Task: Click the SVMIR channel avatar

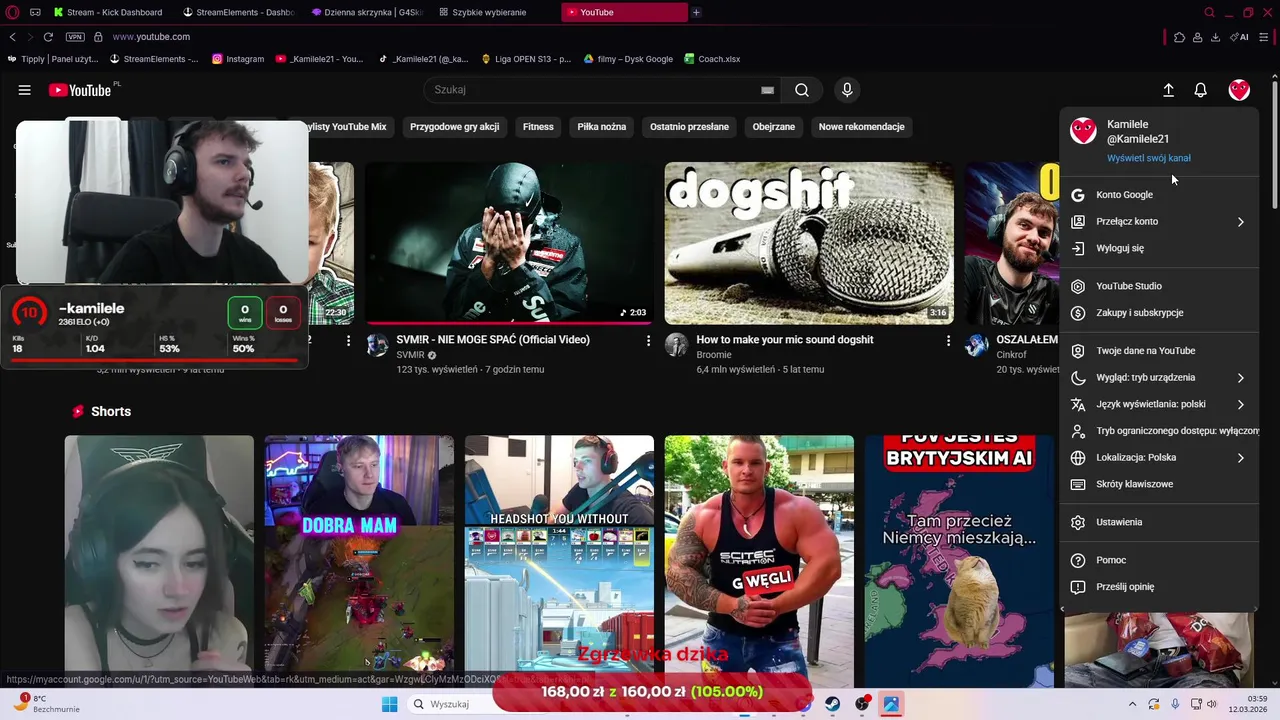Action: [x=377, y=346]
